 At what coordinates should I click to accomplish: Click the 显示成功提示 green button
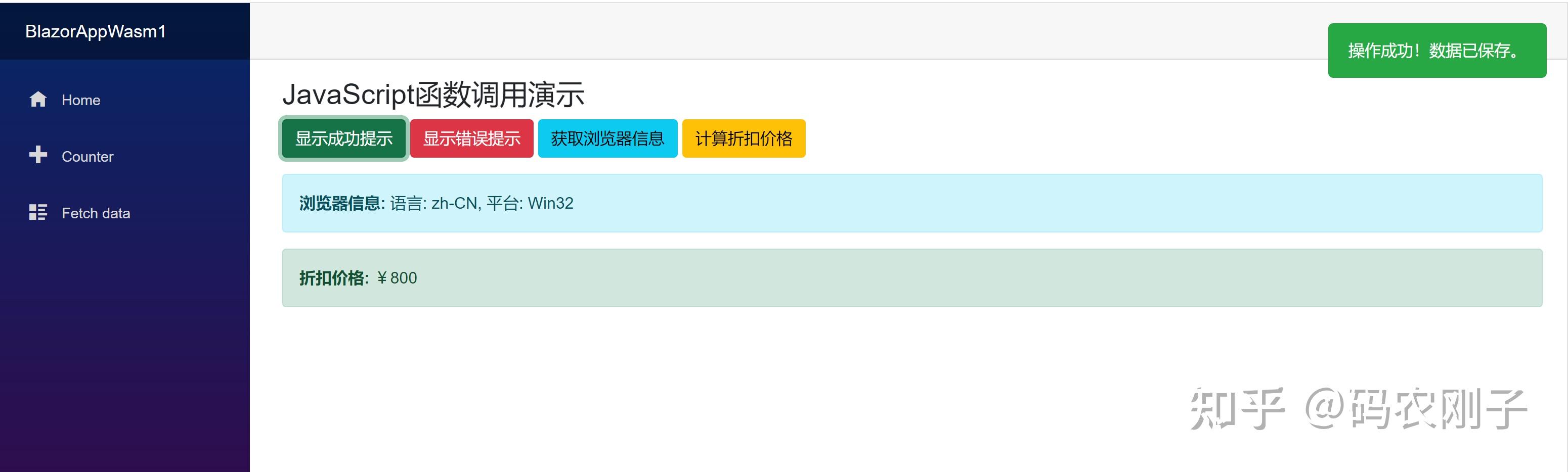tap(343, 138)
